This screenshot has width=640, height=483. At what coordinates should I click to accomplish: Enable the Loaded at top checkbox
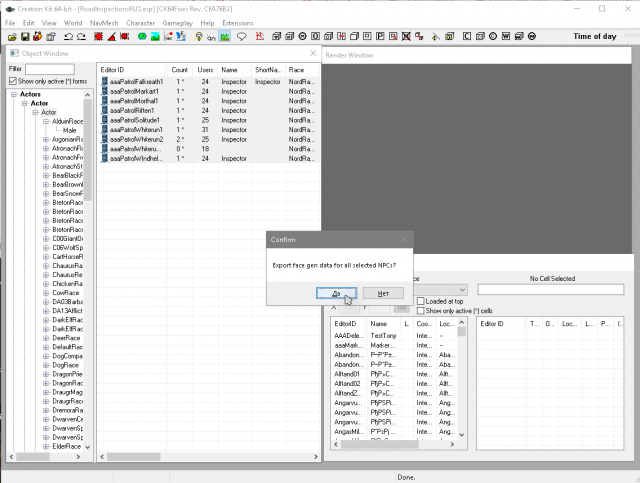point(421,301)
